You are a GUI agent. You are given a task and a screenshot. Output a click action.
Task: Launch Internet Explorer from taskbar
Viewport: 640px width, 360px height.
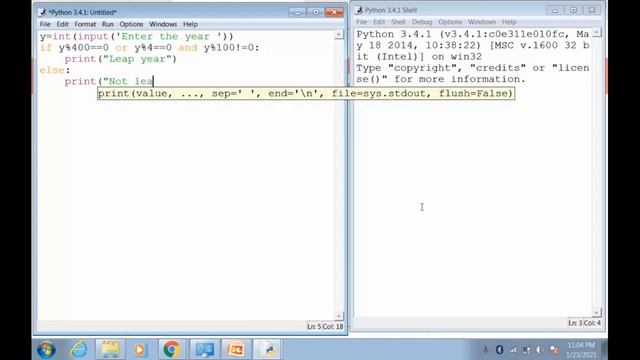[x=79, y=350]
